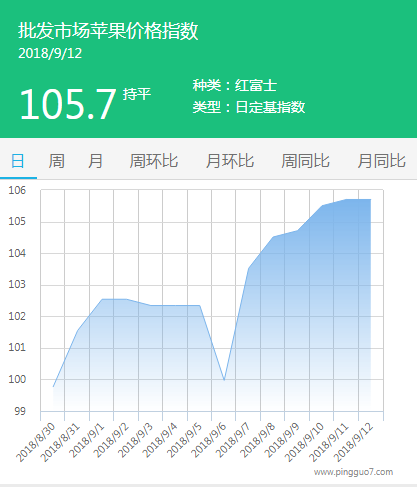
Task: Click the chart low point at 2018/9/6
Action: (224, 380)
